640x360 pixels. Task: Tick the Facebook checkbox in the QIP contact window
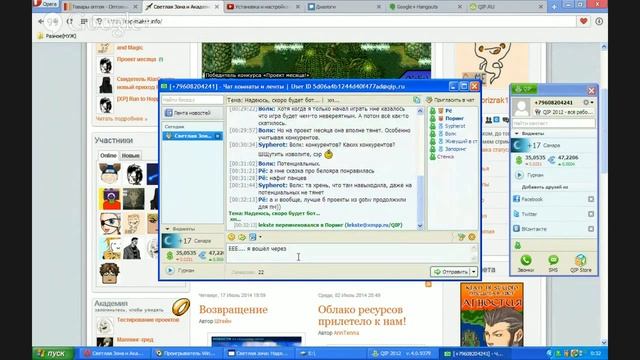click(x=591, y=199)
